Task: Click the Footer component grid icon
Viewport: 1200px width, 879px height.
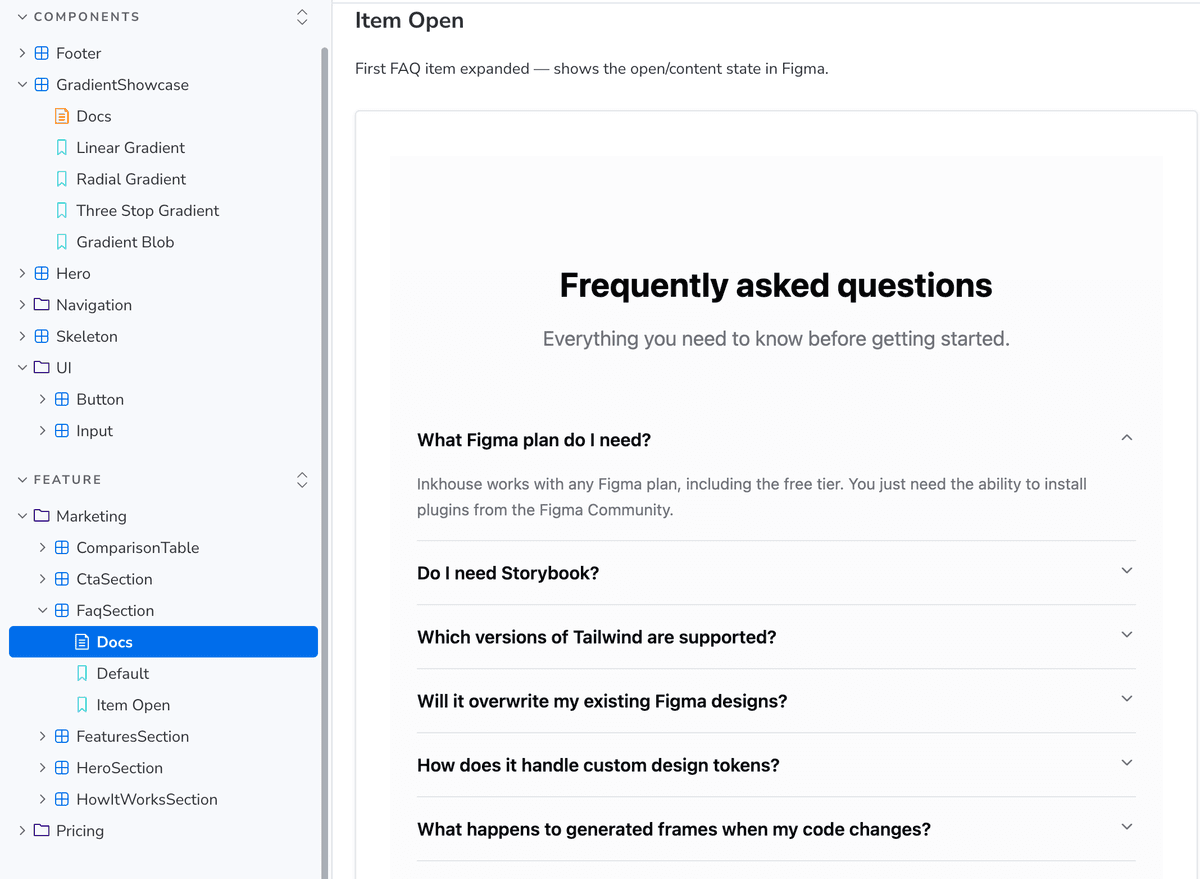Action: (41, 53)
